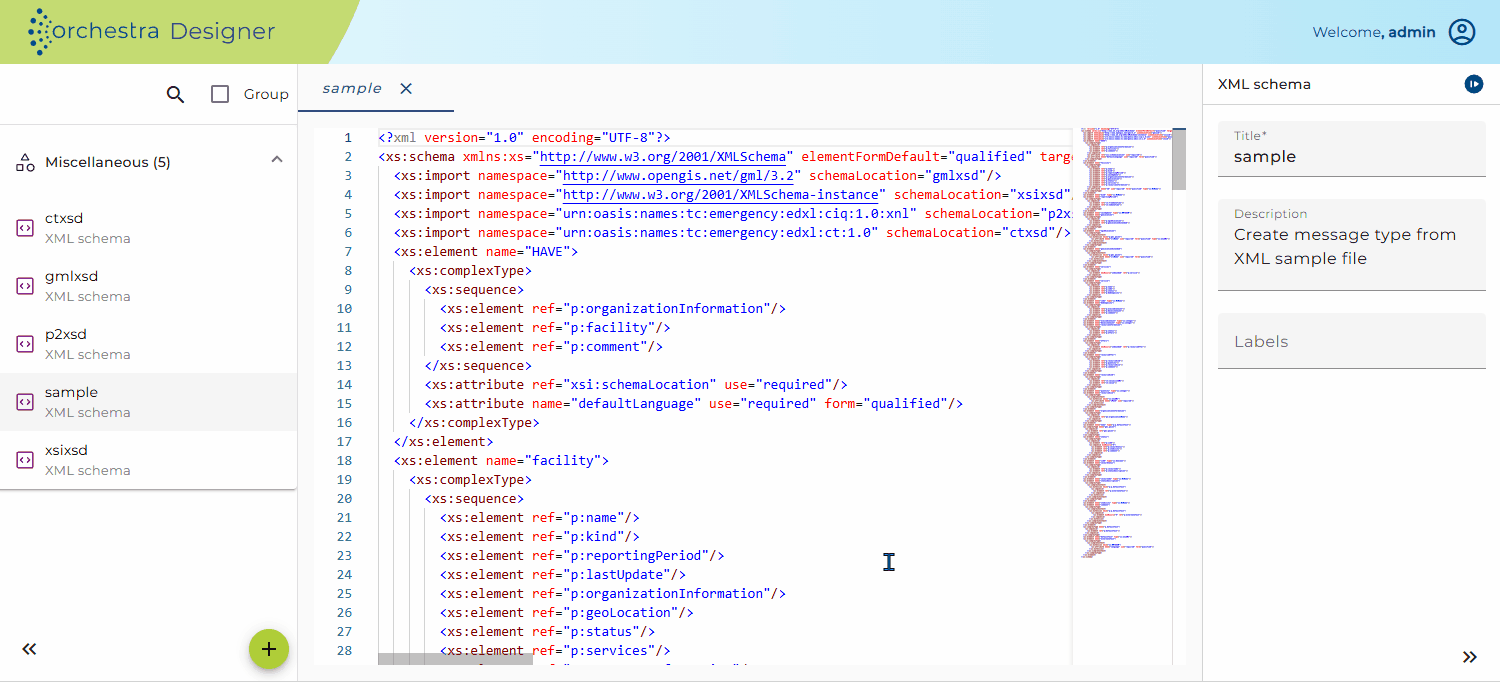Select the p2xsd schema in the list
The image size is (1500, 682).
click(148, 344)
